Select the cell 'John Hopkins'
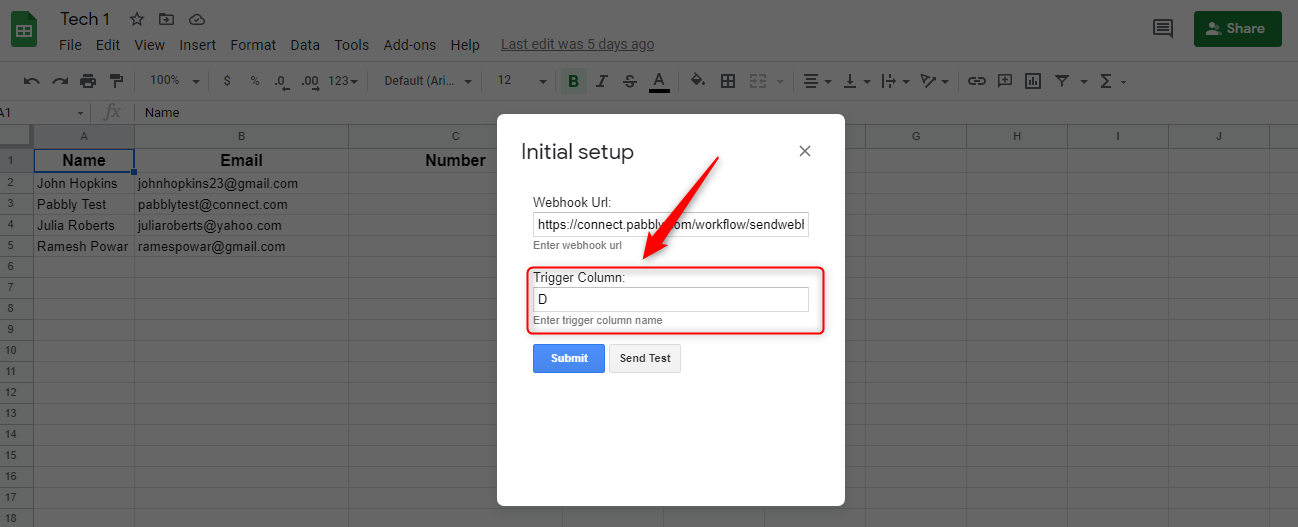This screenshot has height=527, width=1298. coord(84,183)
